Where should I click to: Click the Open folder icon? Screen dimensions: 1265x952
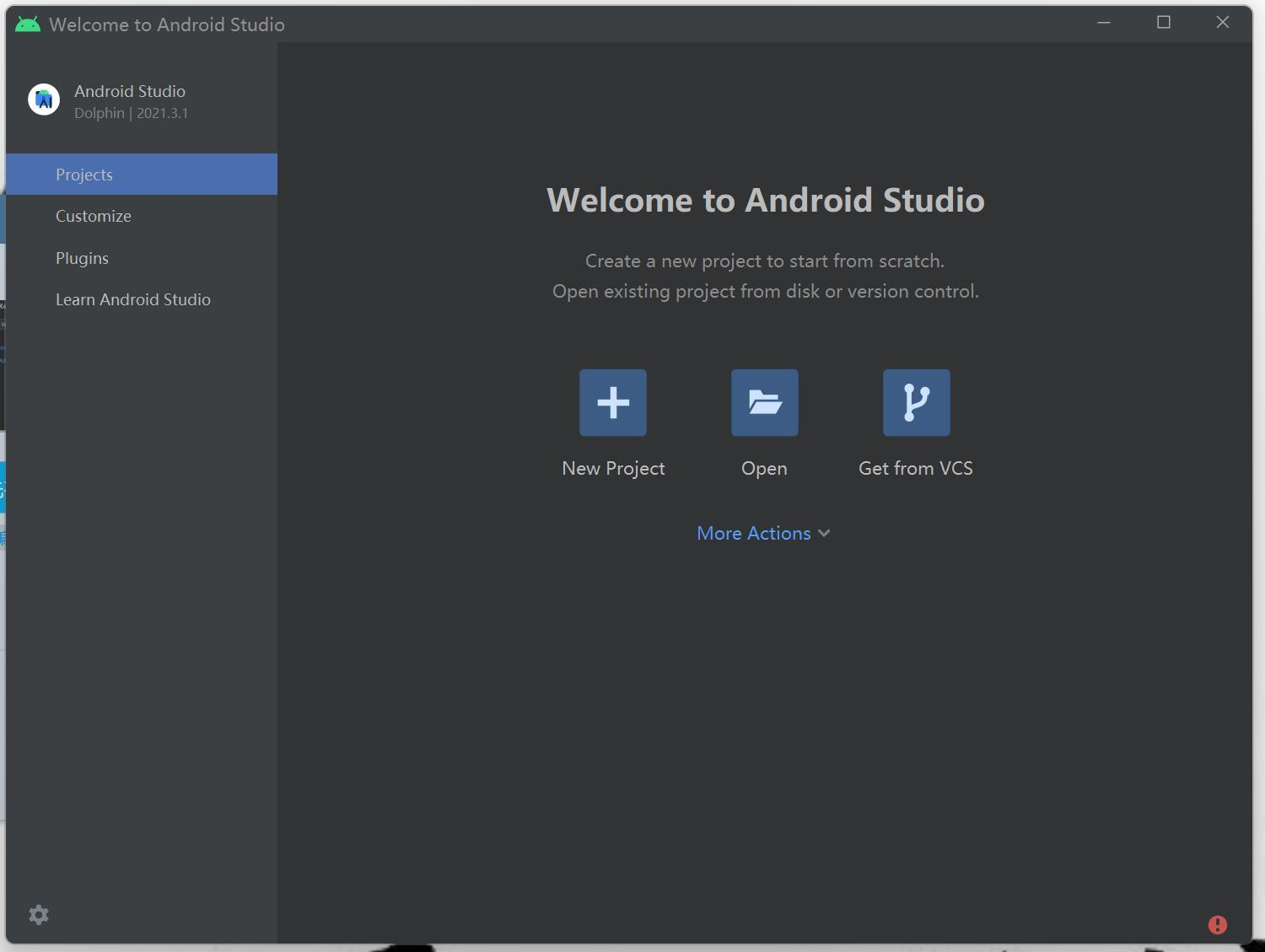coord(765,402)
